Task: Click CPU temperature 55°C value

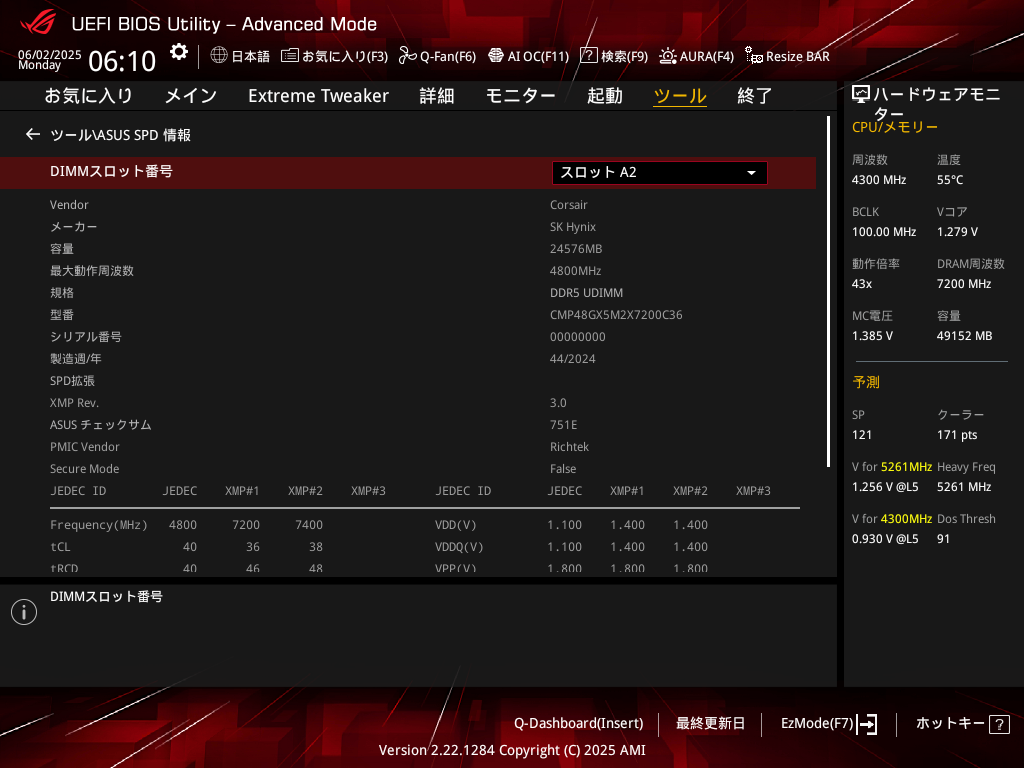Action: point(950,180)
